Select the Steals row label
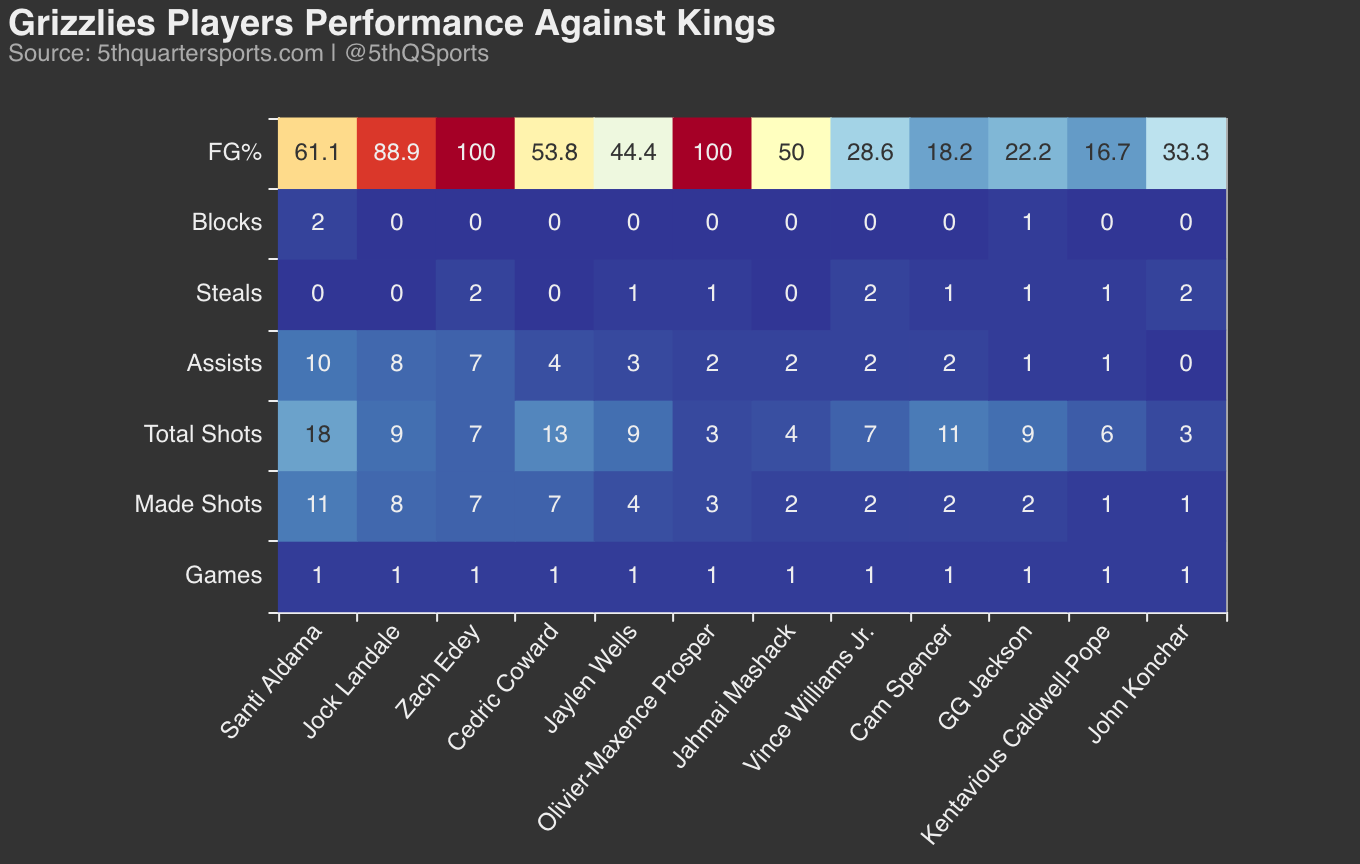Screen dimensions: 1360x864 pos(229,294)
